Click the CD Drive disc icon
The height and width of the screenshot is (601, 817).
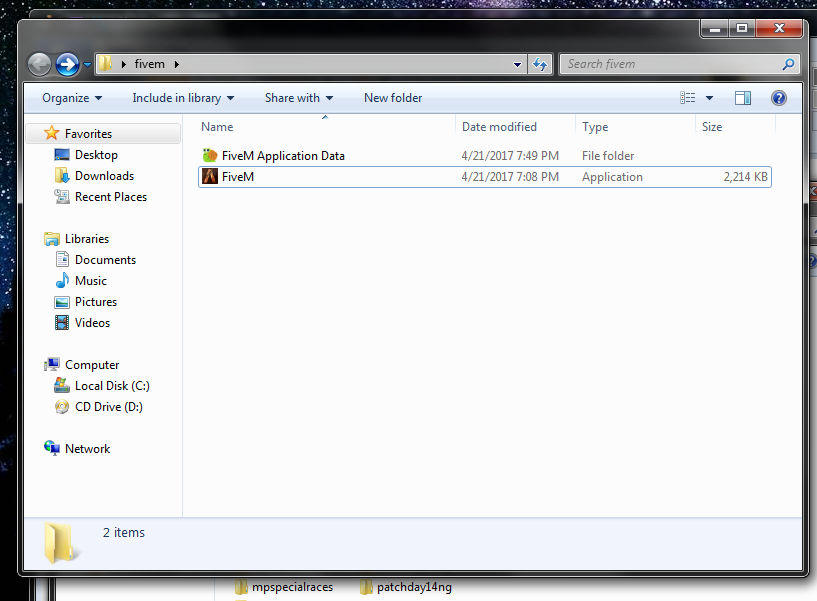[62, 407]
